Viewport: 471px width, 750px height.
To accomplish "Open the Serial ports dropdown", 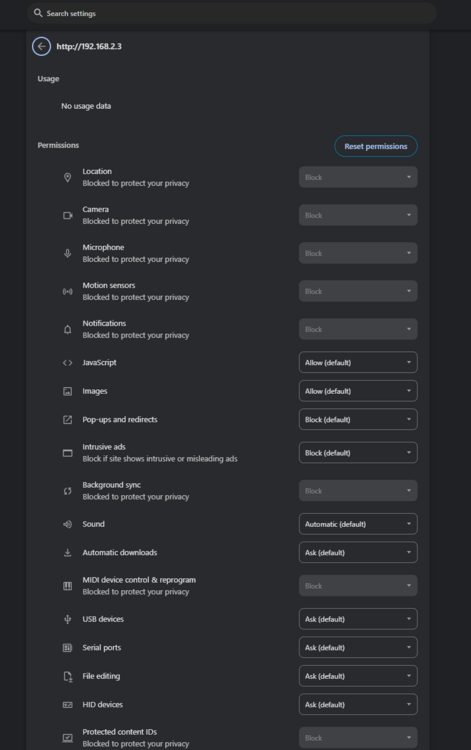I will click(358, 648).
